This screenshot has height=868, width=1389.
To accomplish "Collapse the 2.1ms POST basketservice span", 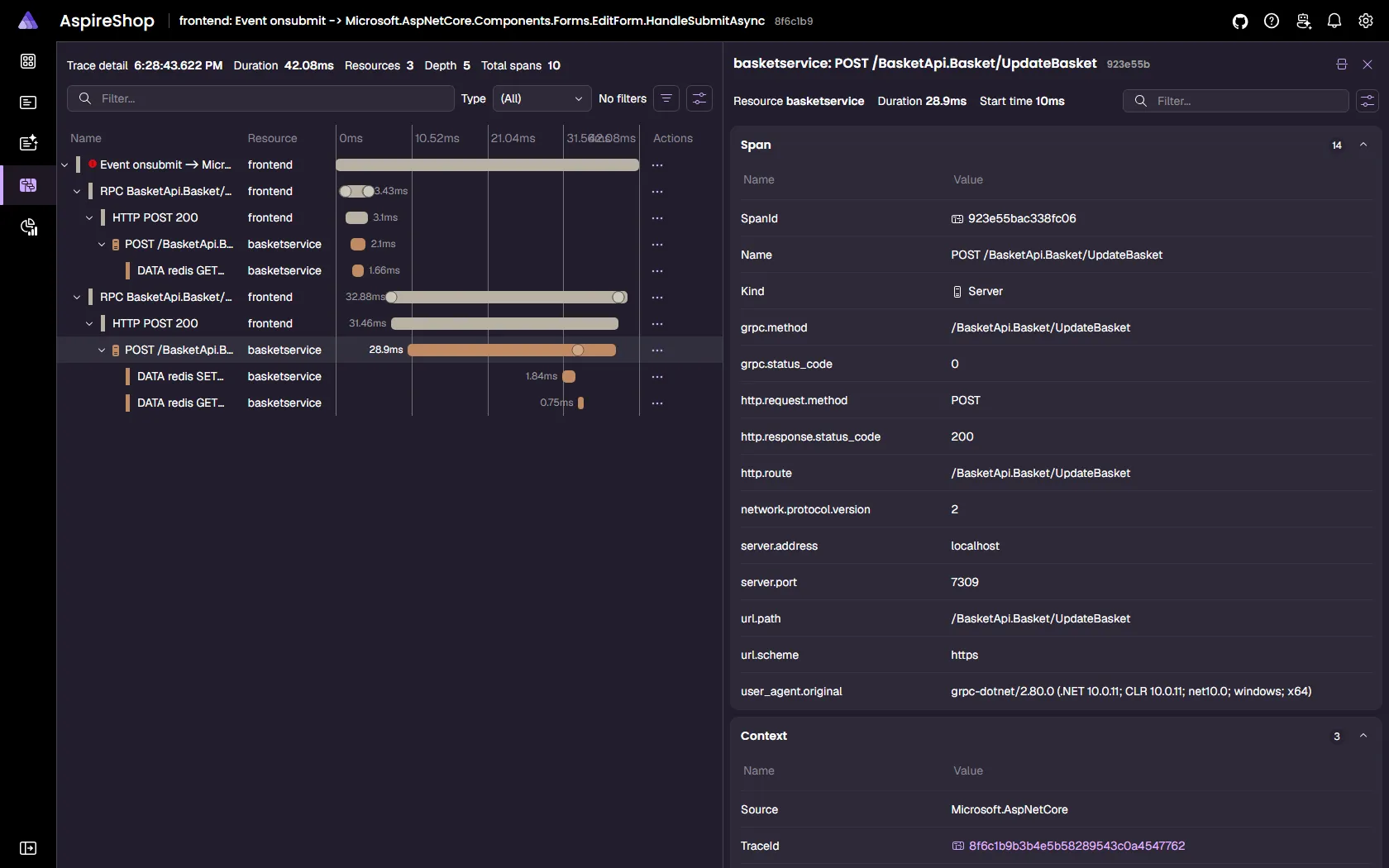I will tap(102, 245).
